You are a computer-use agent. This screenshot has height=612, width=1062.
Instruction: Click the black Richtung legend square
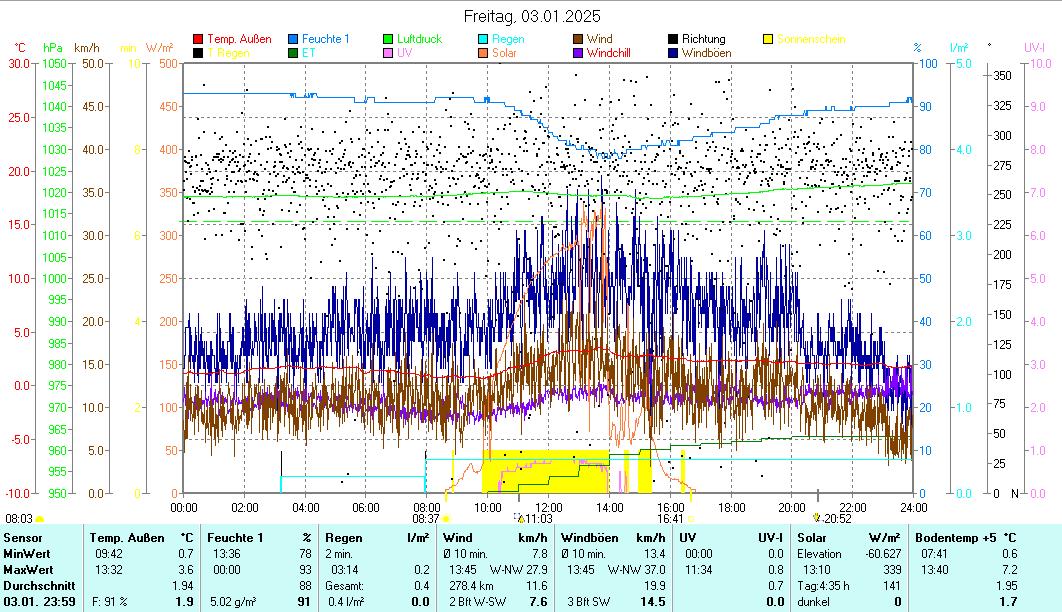point(674,39)
